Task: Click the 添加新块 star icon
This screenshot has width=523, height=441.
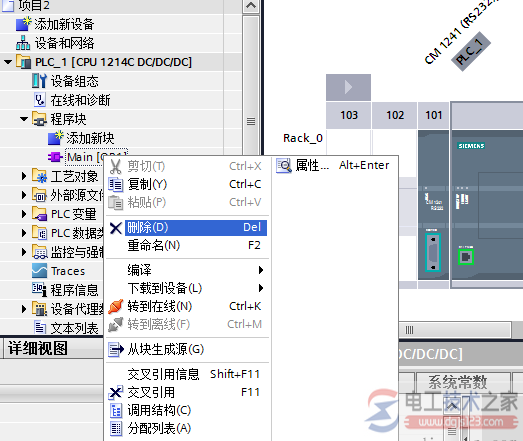Action: 55,138
